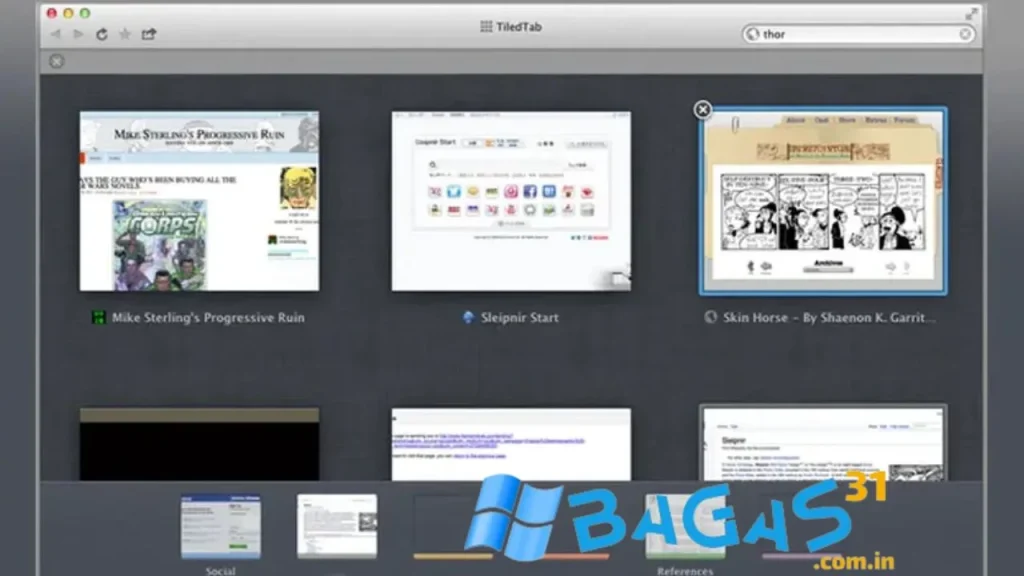Open the share icon in the toolbar
This screenshot has width=1024, height=576.
(x=149, y=34)
